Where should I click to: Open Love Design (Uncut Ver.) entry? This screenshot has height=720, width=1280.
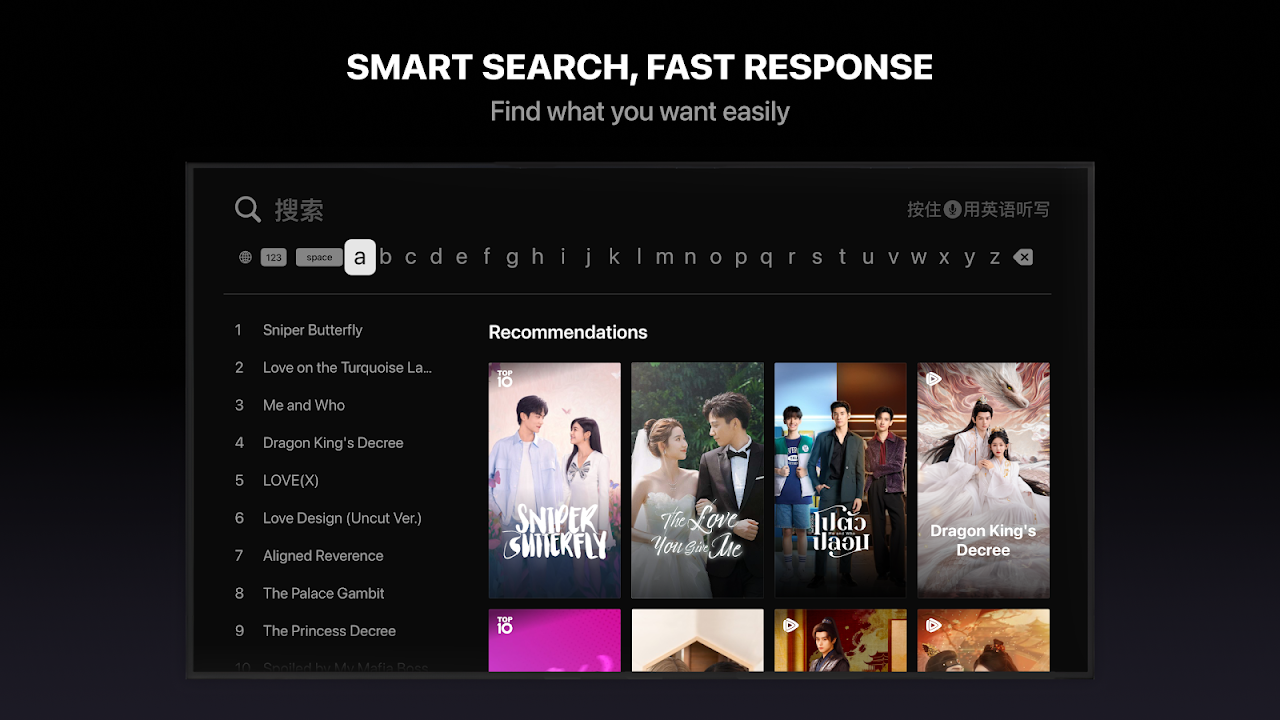pyautogui.click(x=342, y=518)
